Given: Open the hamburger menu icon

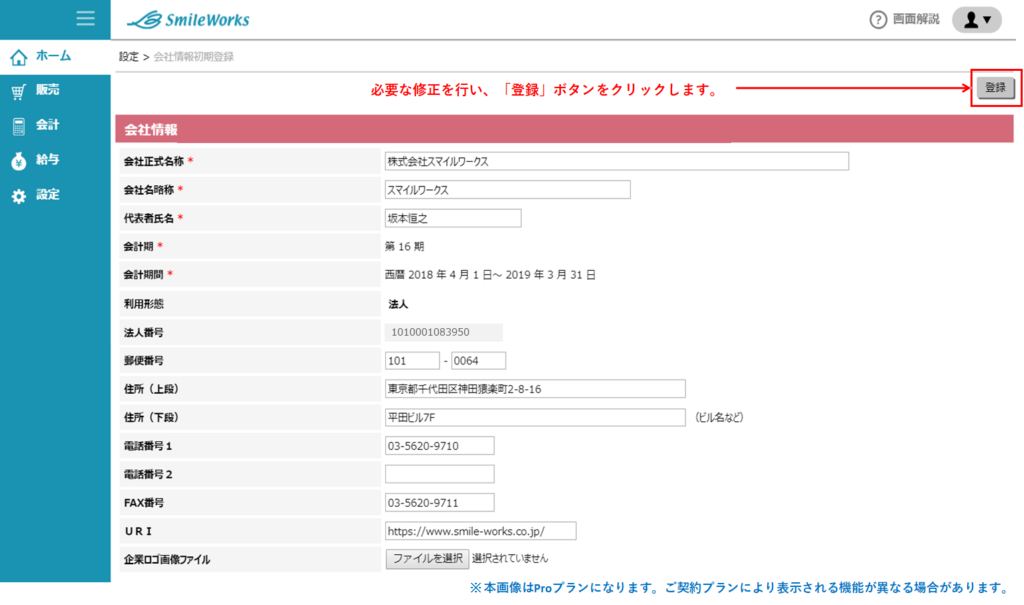Looking at the screenshot, I should click(86, 18).
